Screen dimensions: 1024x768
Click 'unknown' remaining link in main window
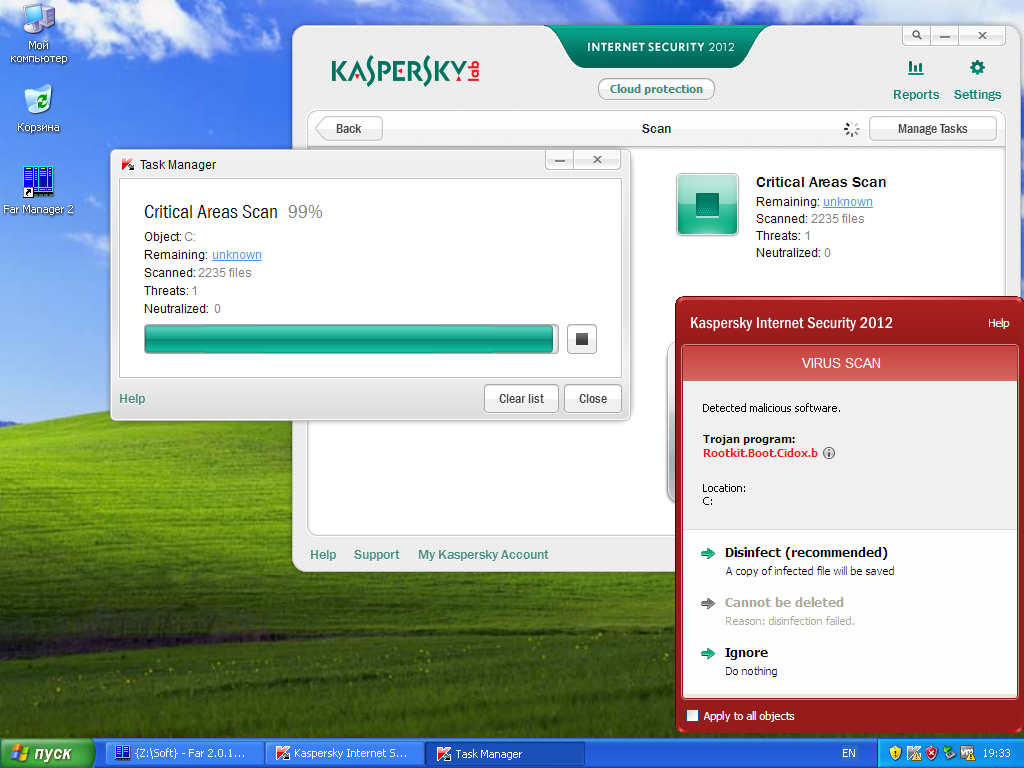point(848,202)
